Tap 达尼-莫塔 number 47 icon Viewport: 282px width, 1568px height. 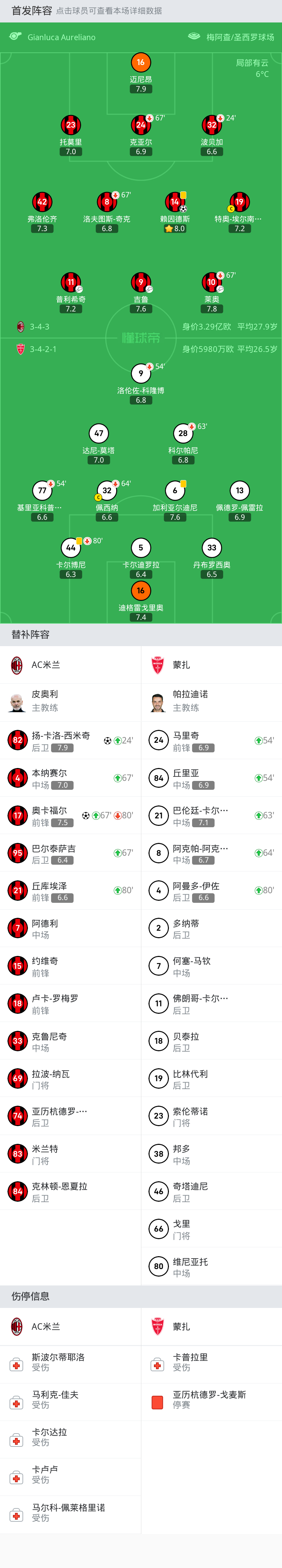[99, 433]
